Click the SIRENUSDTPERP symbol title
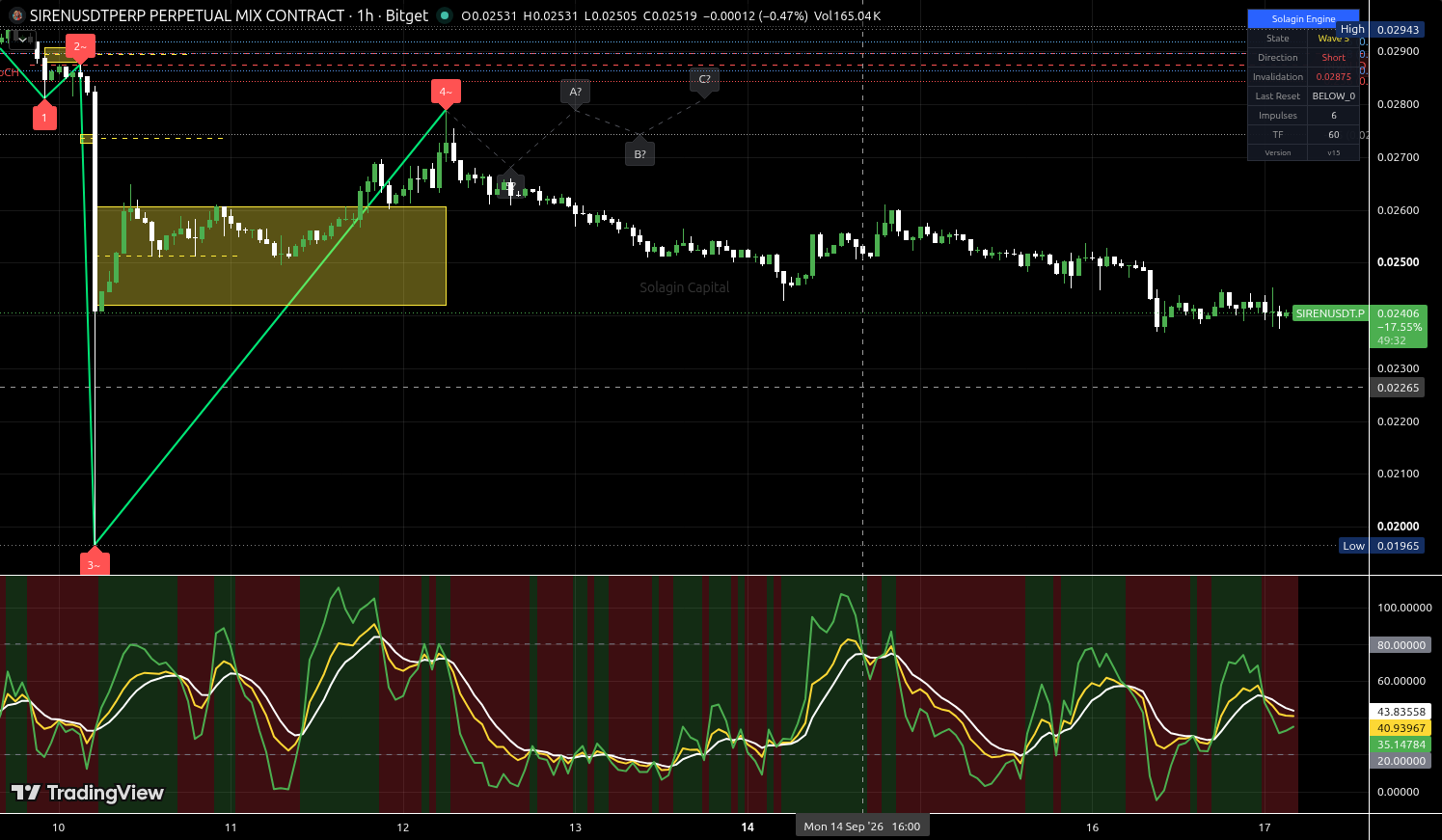 (x=187, y=15)
